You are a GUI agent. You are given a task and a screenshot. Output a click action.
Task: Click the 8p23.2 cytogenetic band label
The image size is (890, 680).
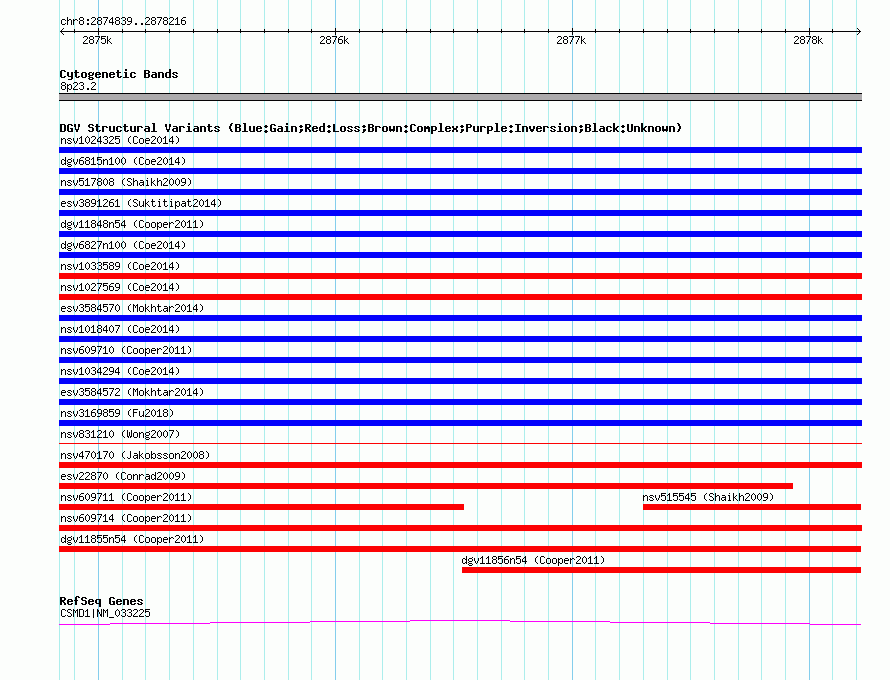(x=78, y=86)
